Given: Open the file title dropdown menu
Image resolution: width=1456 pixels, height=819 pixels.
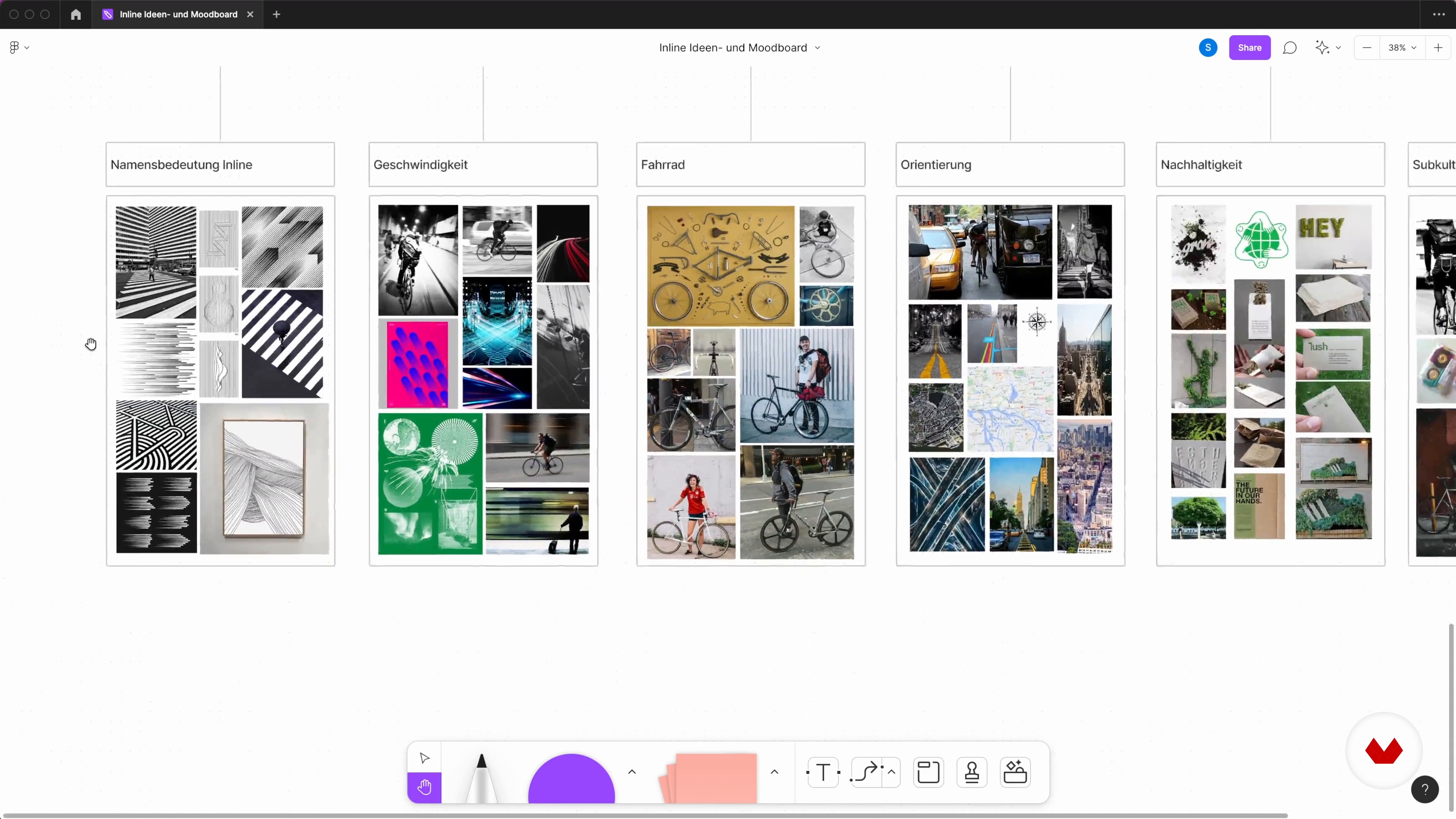Looking at the screenshot, I should pos(817,48).
